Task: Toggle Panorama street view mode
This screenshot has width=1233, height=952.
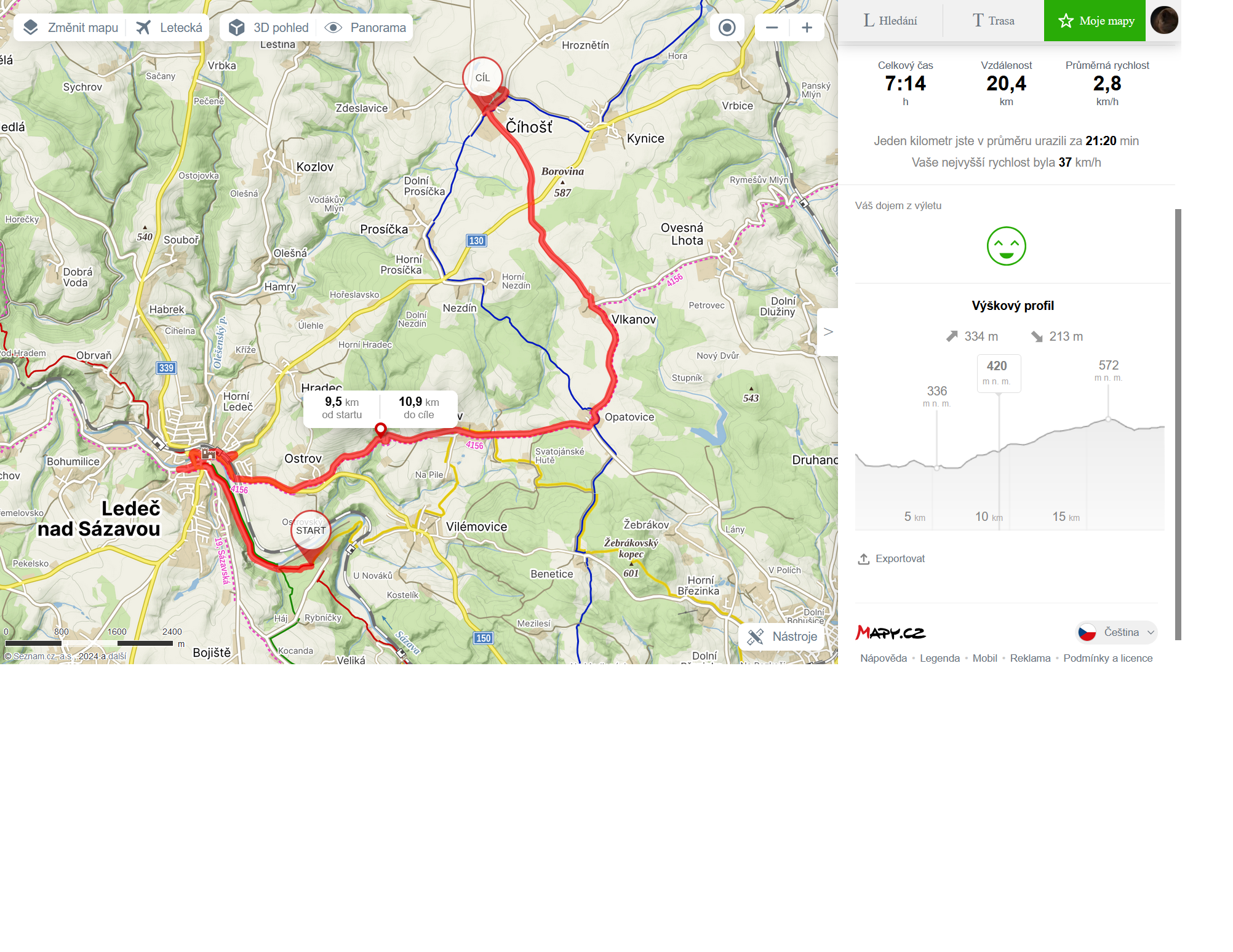Action: 365,28
